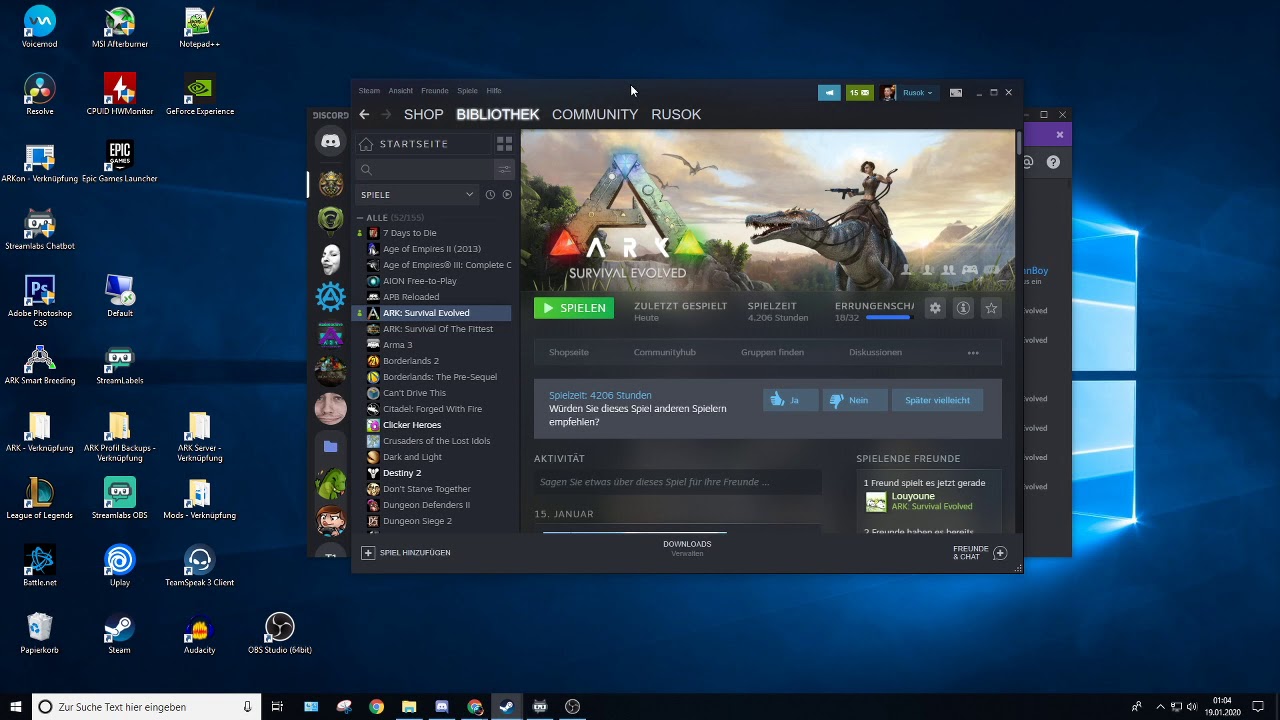Open ARK game settings gear icon
The image size is (1280, 720).
[x=935, y=308]
